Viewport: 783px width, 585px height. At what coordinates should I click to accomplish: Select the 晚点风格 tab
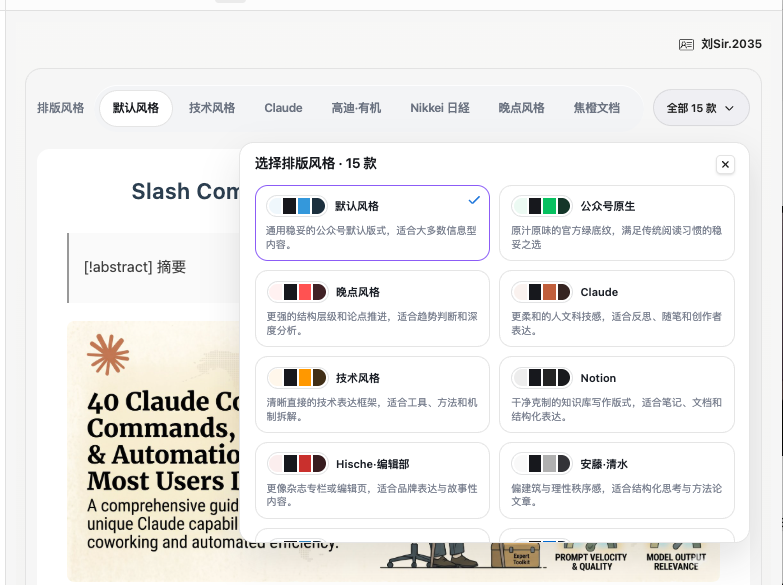(x=521, y=108)
